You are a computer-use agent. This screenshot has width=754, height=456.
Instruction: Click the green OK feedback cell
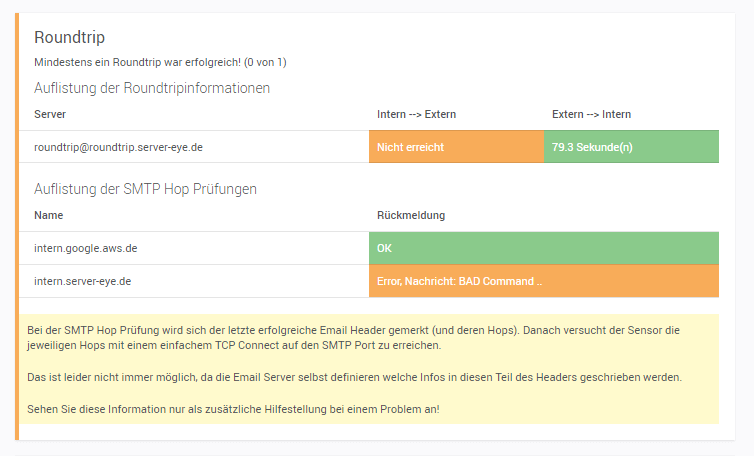543,248
